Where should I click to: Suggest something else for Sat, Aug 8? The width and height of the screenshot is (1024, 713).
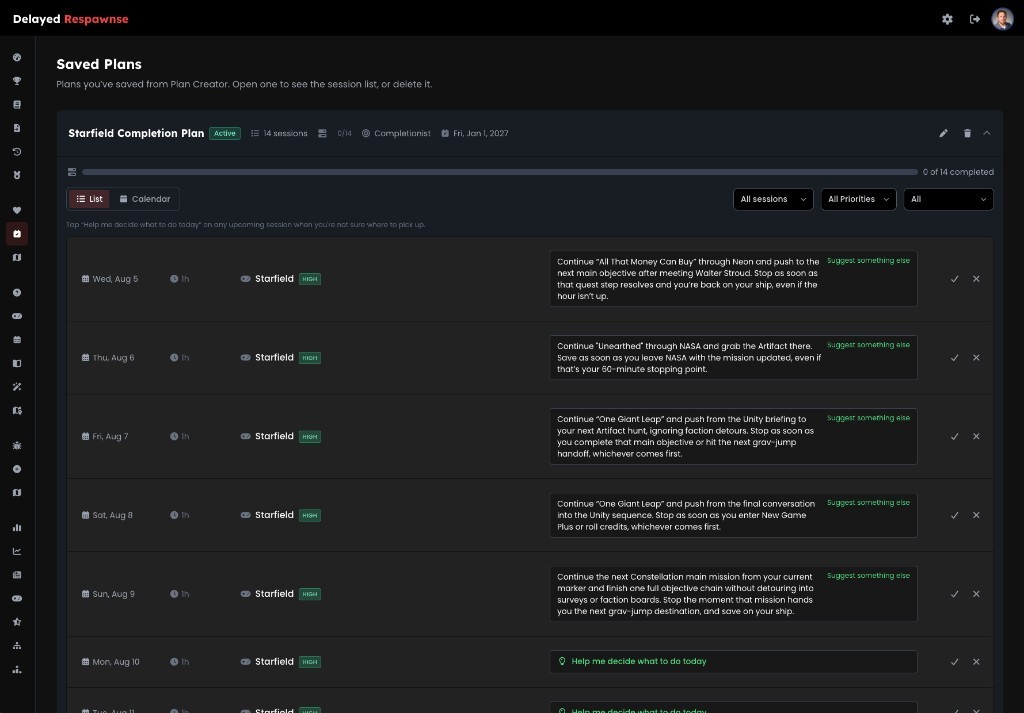click(x=868, y=503)
